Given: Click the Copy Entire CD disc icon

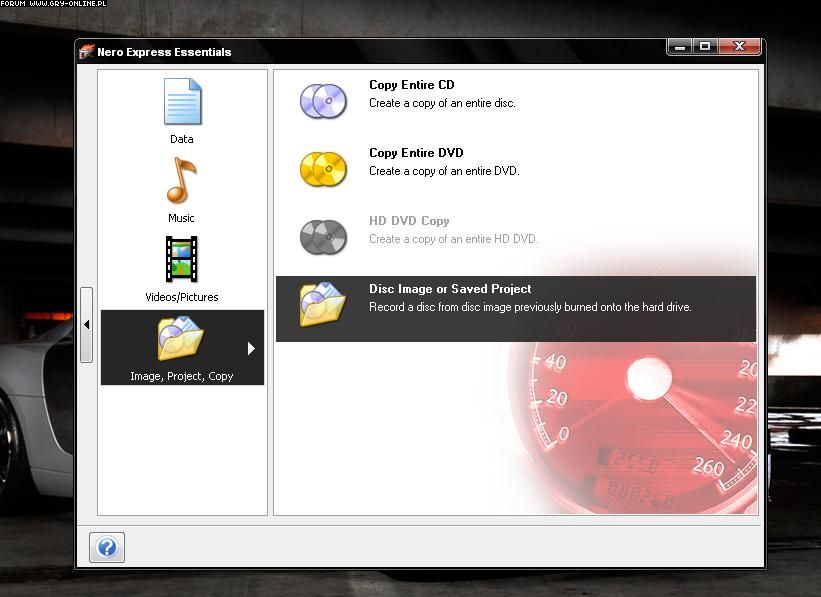Looking at the screenshot, I should coord(323,101).
